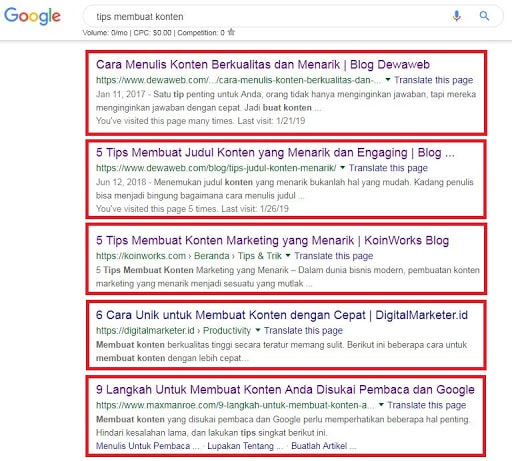Expand arrow beside dewaweb cara-menulis URL

point(388,80)
